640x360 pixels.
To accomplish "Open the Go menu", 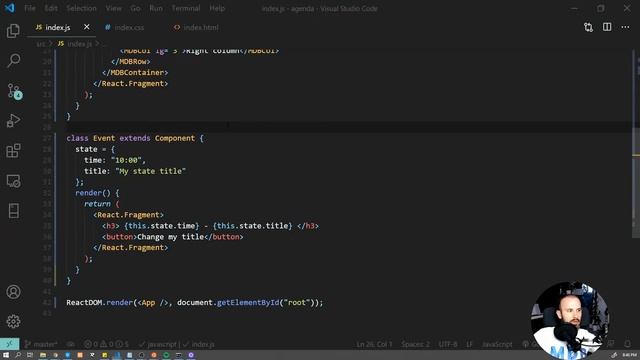I will point(135,8).
